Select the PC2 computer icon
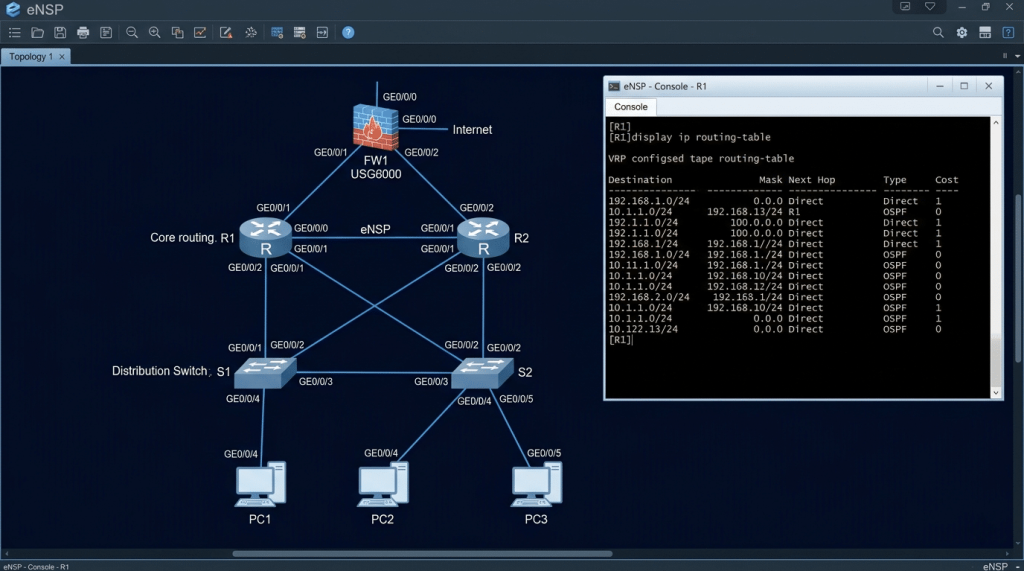The image size is (1024, 571). pyautogui.click(x=383, y=484)
